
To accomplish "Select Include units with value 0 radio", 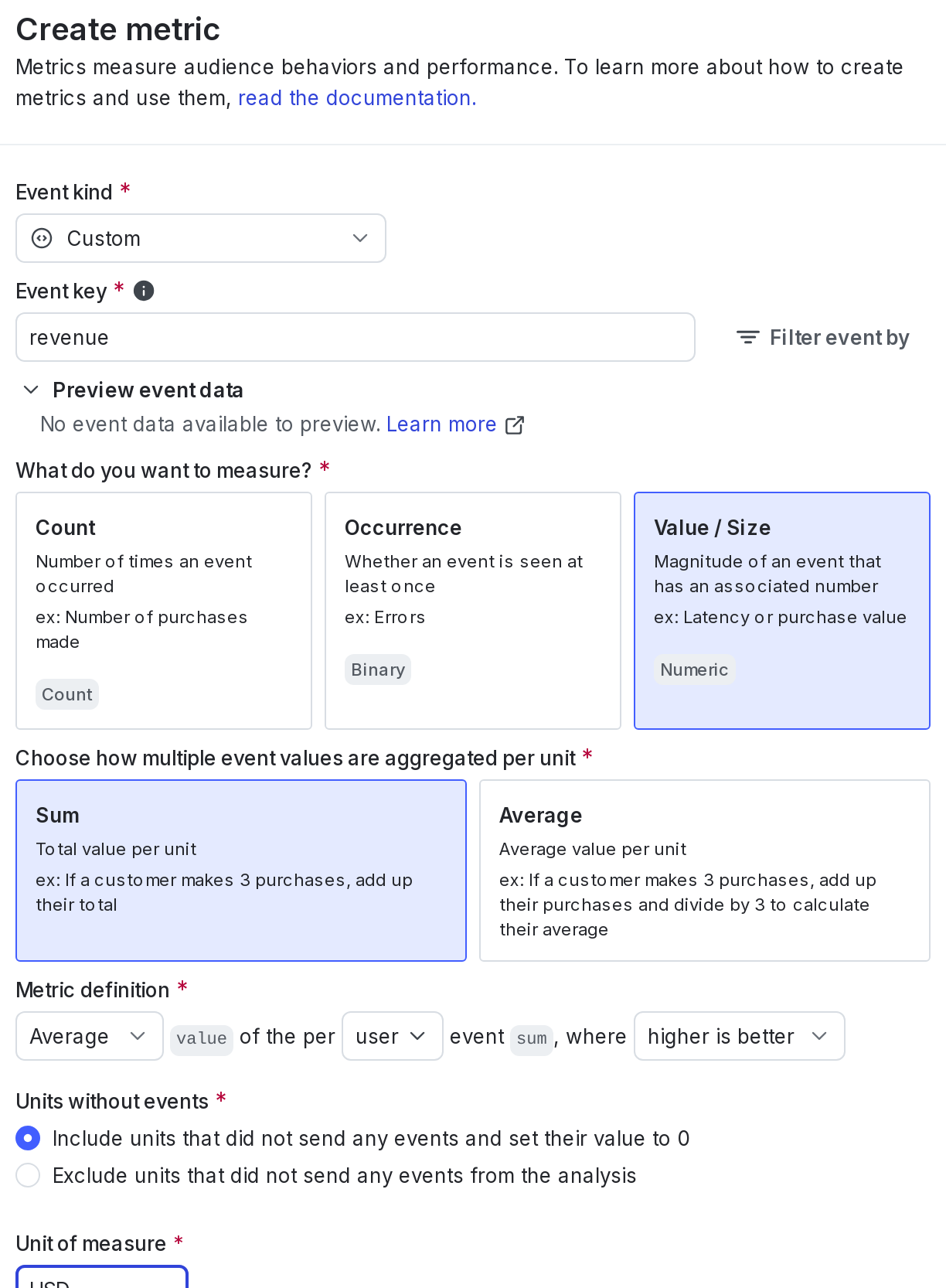I will 28,1138.
